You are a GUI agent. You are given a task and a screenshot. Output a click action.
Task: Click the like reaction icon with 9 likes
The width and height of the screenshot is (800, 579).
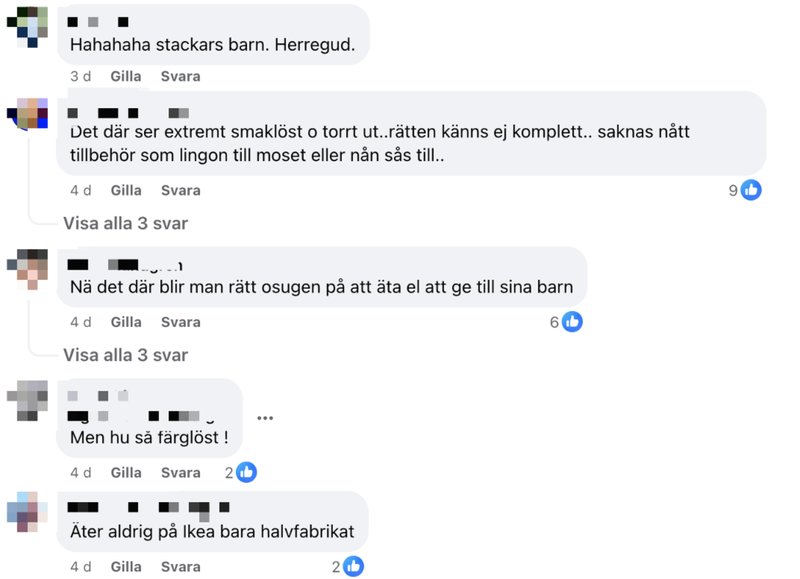tap(751, 190)
